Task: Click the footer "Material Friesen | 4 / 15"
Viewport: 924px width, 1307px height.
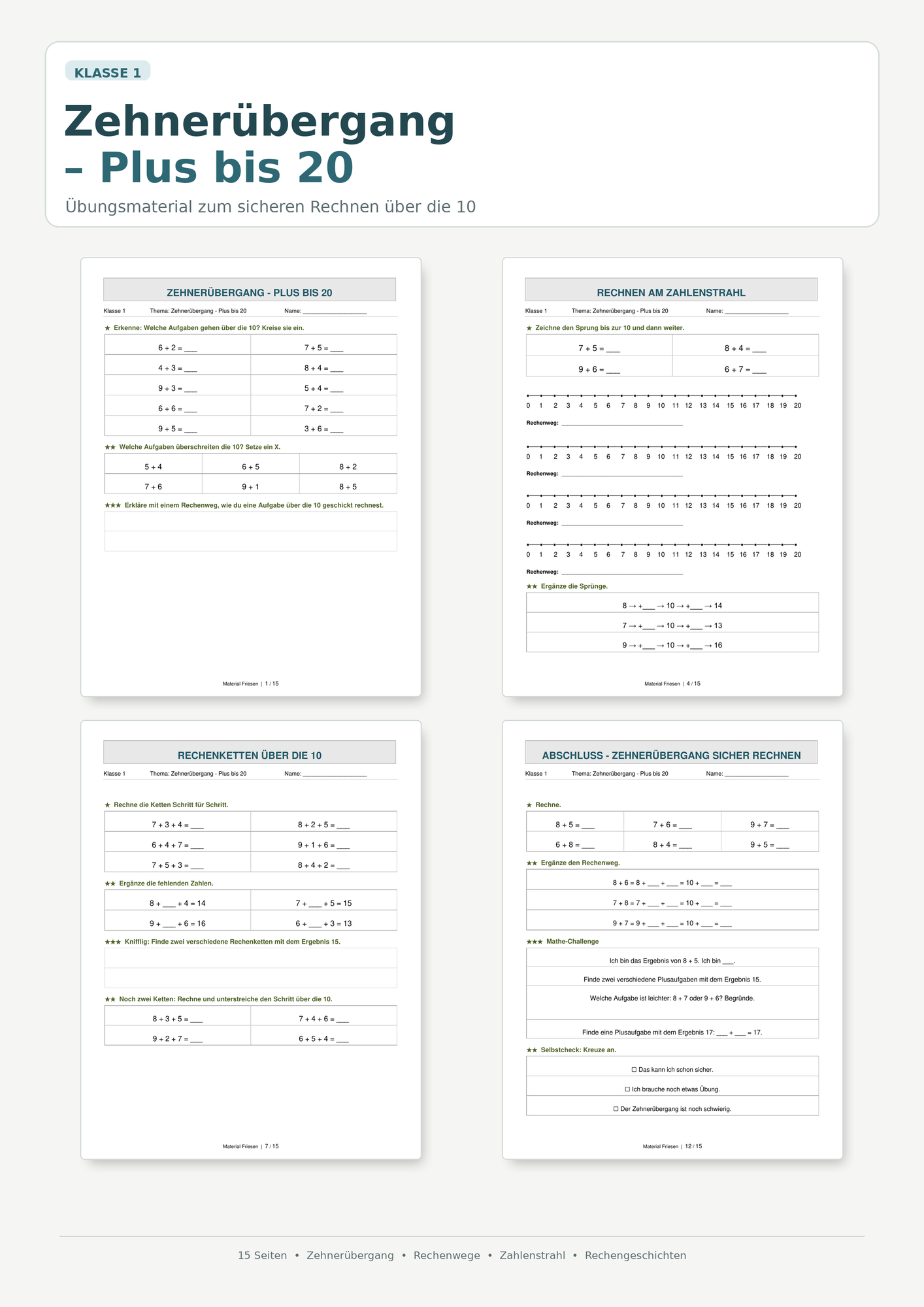Action: click(x=672, y=684)
